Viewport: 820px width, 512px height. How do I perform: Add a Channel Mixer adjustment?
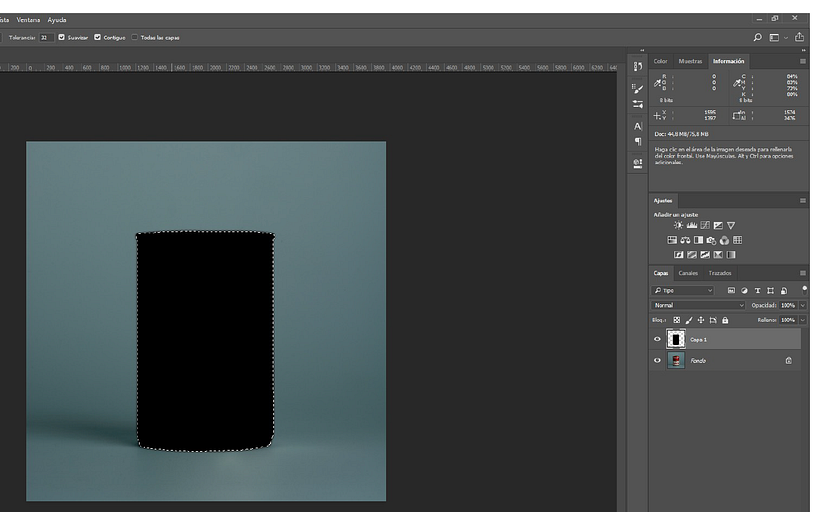tap(724, 240)
